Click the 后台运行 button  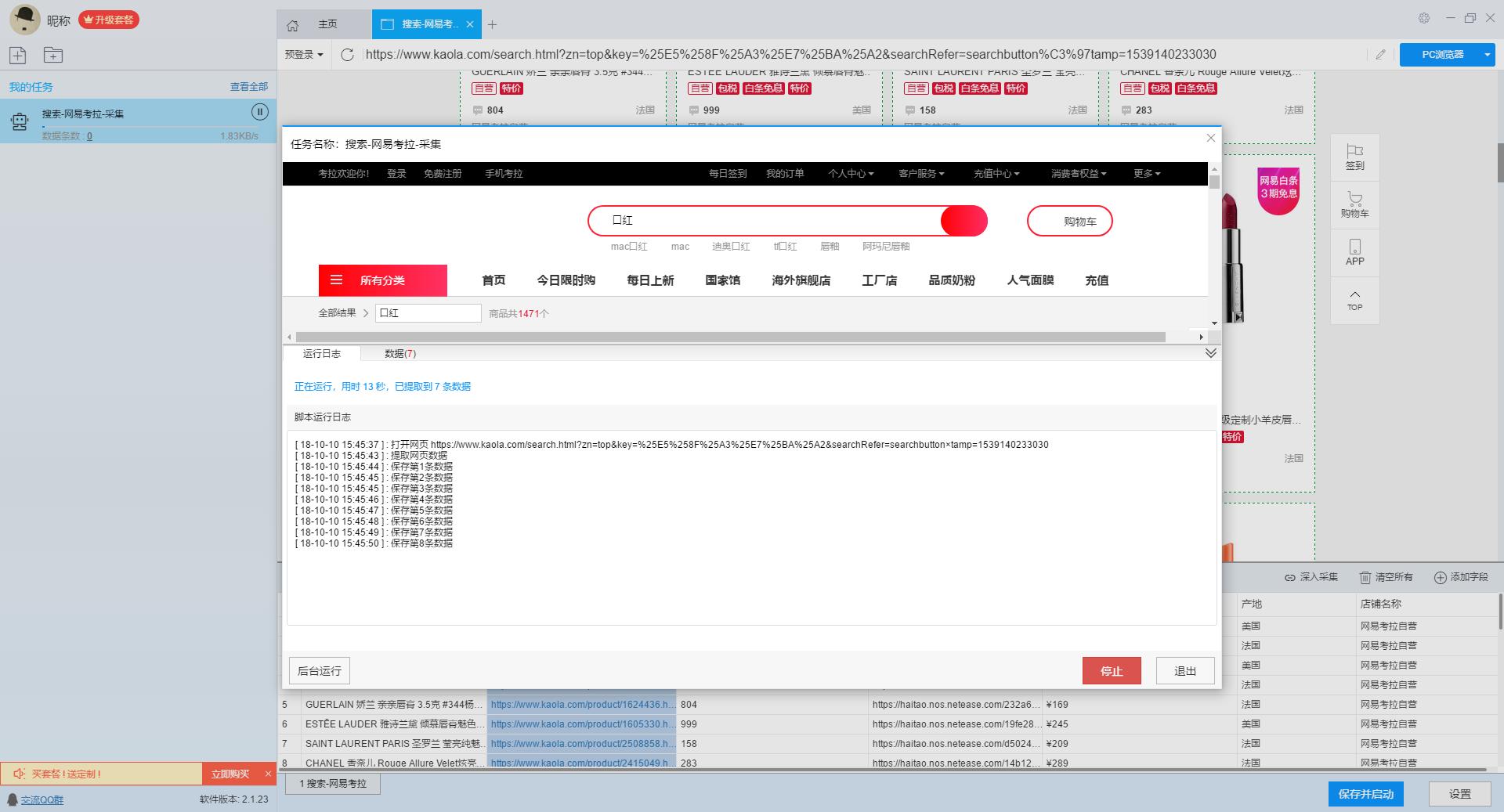coord(320,671)
